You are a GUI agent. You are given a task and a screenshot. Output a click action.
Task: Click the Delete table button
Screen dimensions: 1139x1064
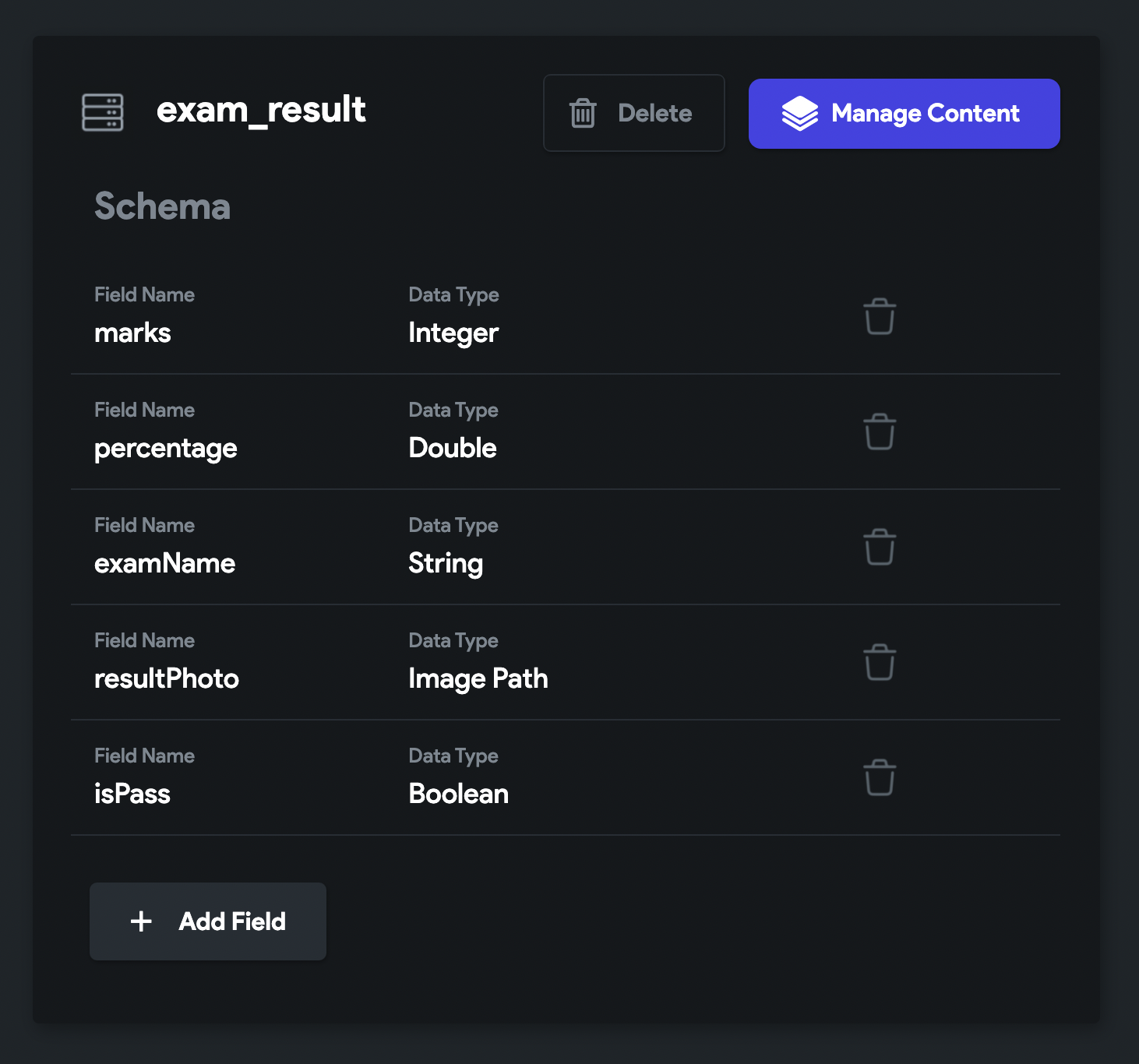pos(634,113)
